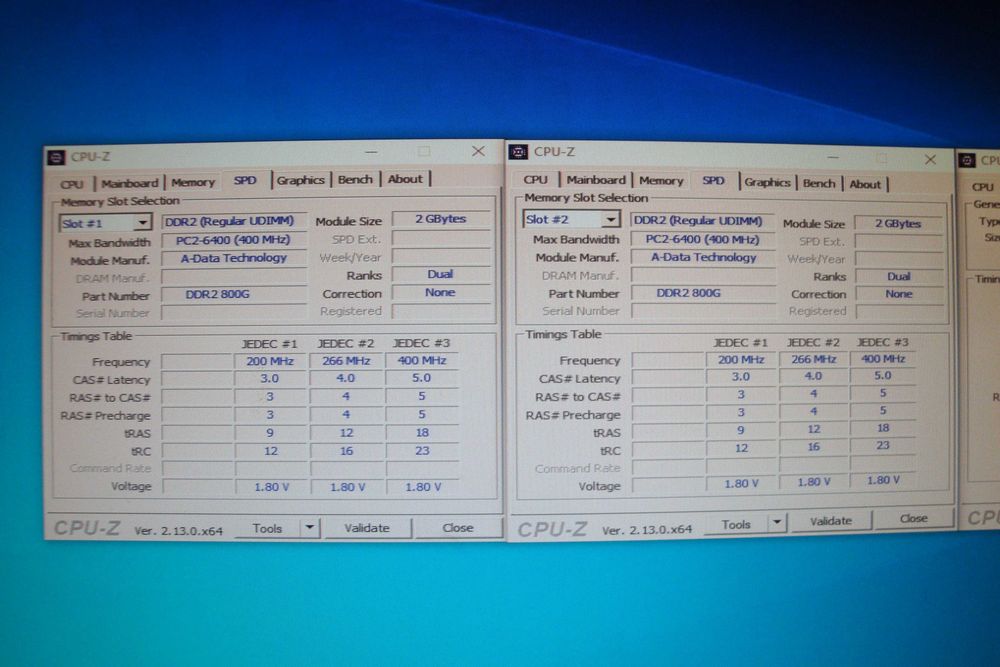The image size is (1000, 667).
Task: Click tRC value 23 in Slot #1 window
Action: pyautogui.click(x=422, y=450)
